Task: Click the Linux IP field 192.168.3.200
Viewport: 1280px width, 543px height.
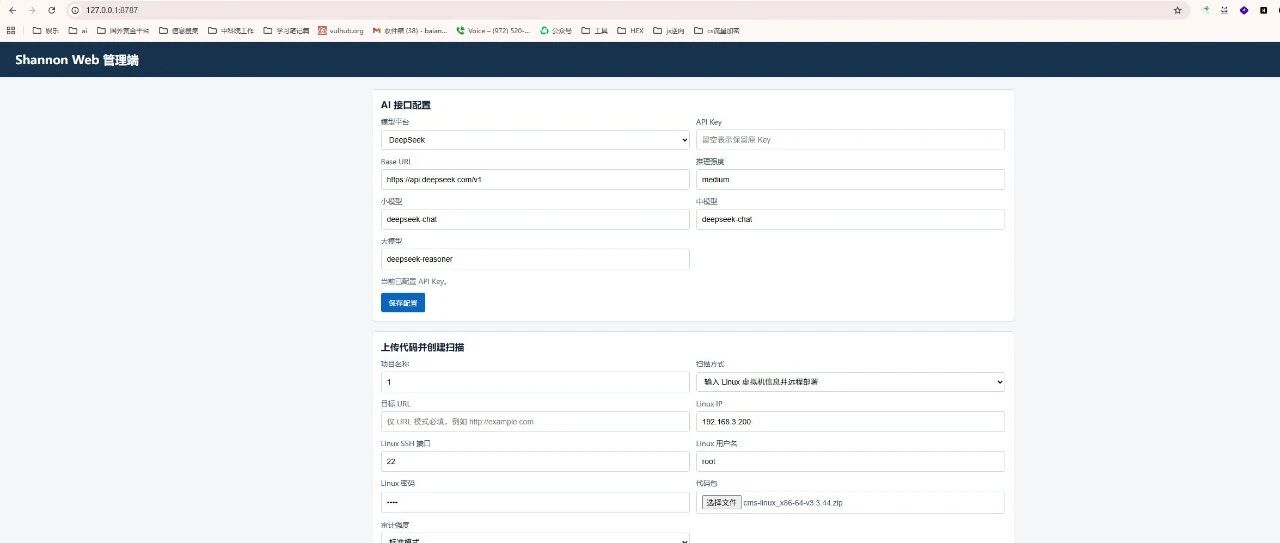Action: (x=850, y=422)
